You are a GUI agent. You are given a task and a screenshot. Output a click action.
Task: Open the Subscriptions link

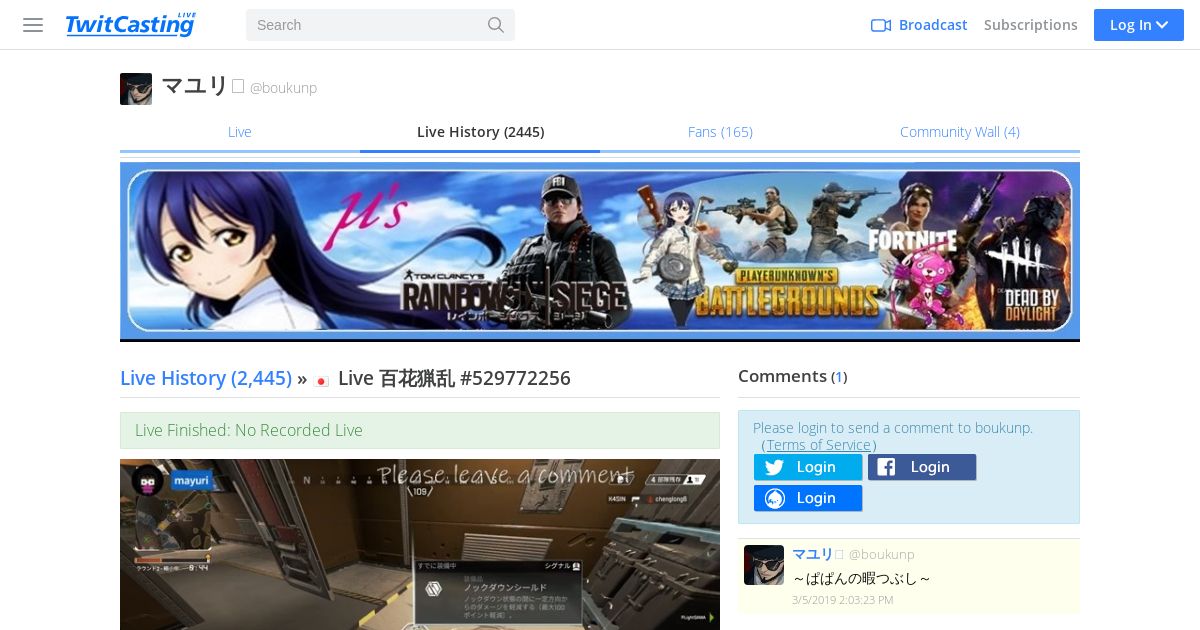(x=1031, y=25)
